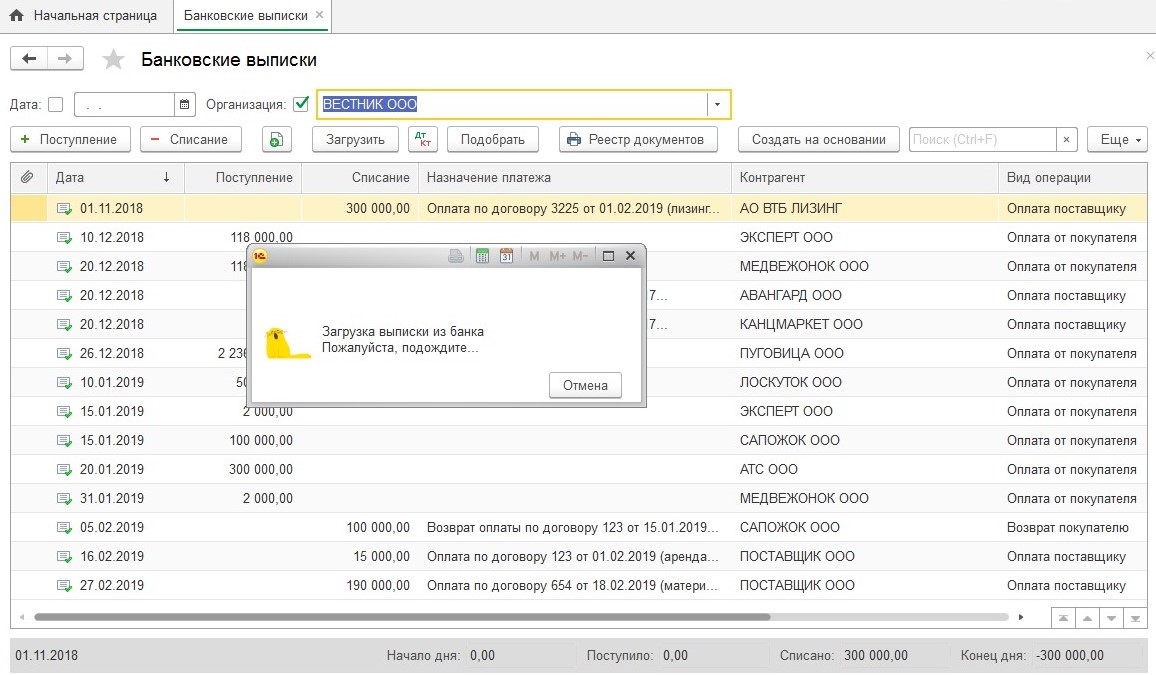Go back with the left arrow button

click(29, 59)
